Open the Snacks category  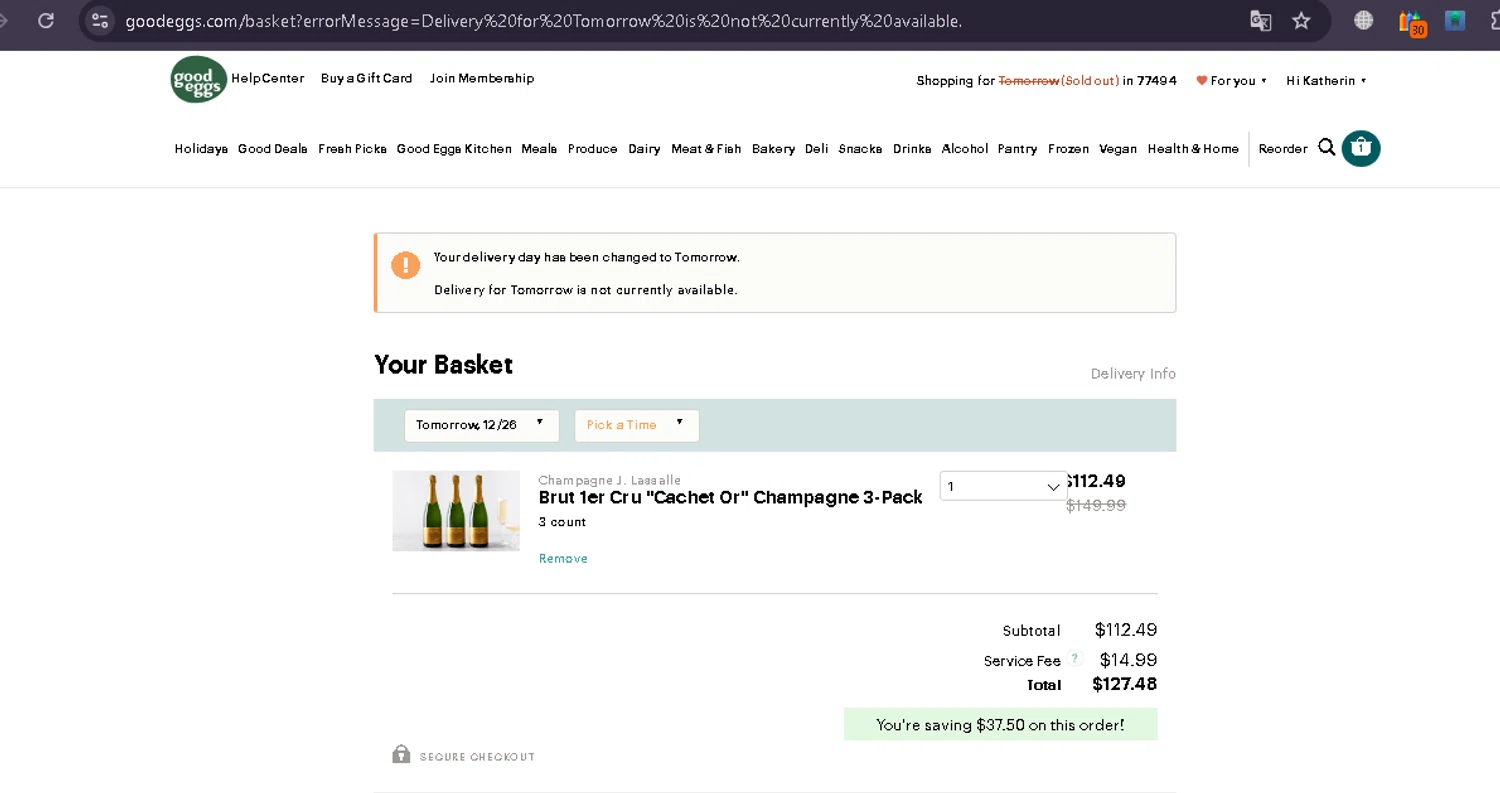tap(860, 149)
